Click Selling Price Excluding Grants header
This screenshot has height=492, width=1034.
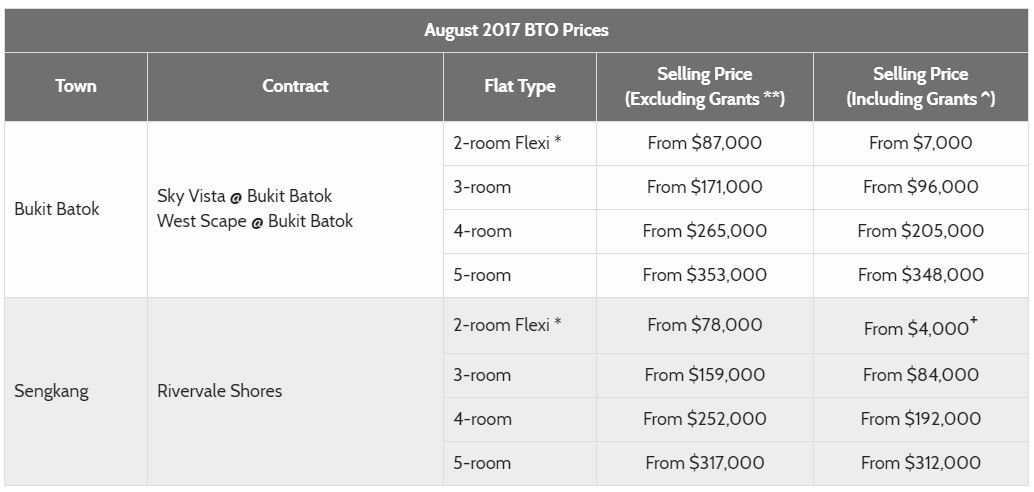pyautogui.click(x=704, y=86)
